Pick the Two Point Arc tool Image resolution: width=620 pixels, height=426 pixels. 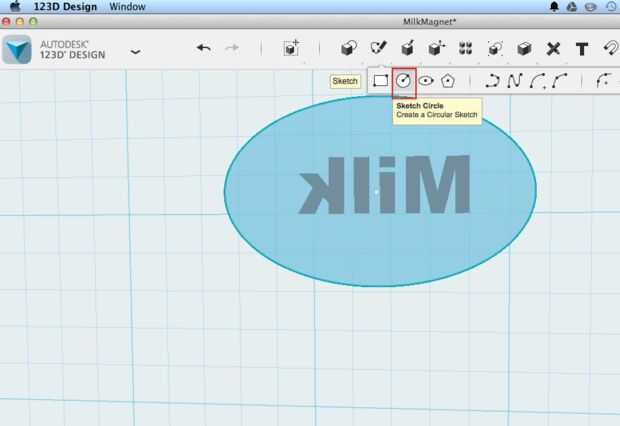pyautogui.click(x=538, y=81)
